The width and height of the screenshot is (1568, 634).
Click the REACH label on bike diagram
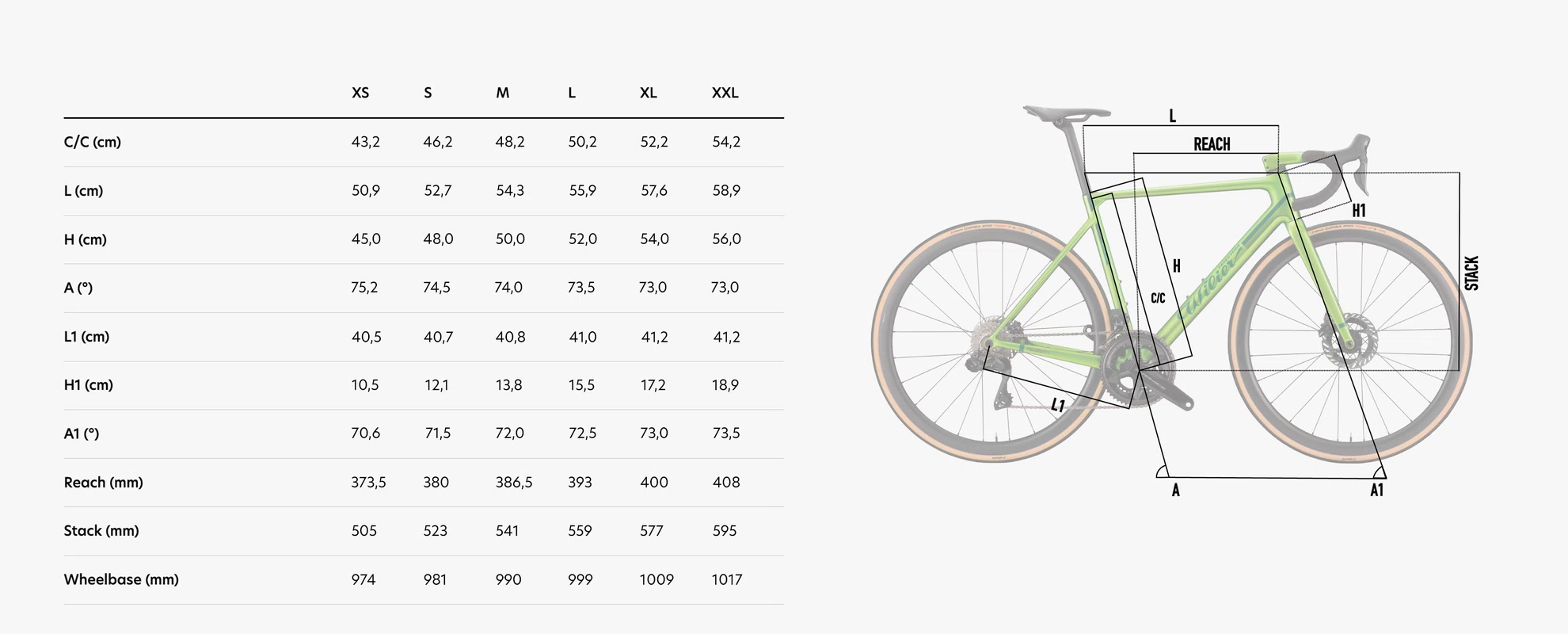click(x=1212, y=144)
